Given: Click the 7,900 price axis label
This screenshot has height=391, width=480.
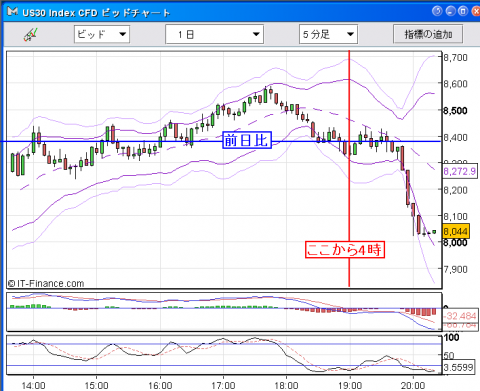Looking at the screenshot, I should [x=455, y=269].
